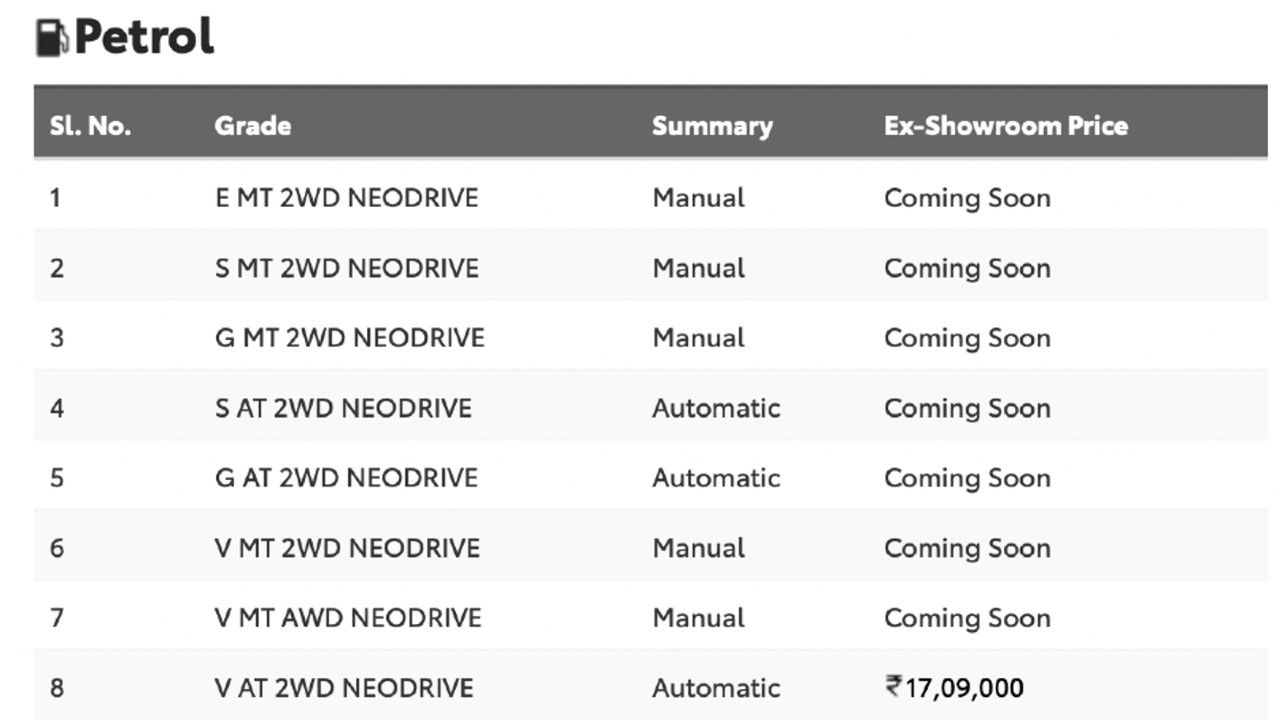
Task: Select the E MT 2WD NEODRIVE grade
Action: [346, 198]
